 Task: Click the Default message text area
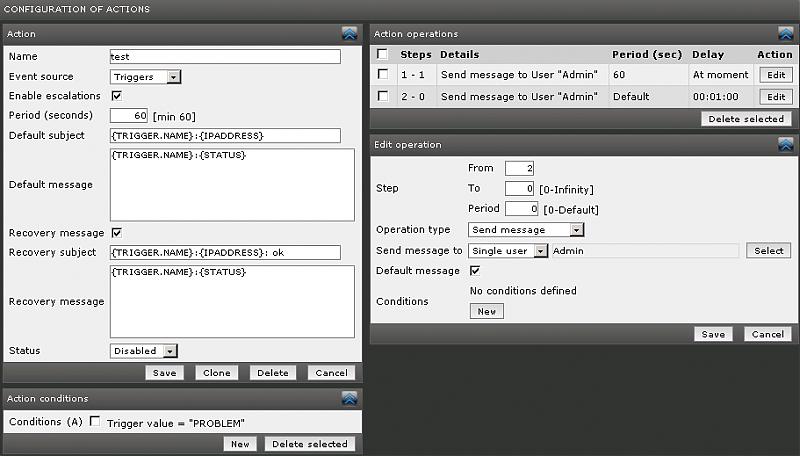pyautogui.click(x=232, y=185)
